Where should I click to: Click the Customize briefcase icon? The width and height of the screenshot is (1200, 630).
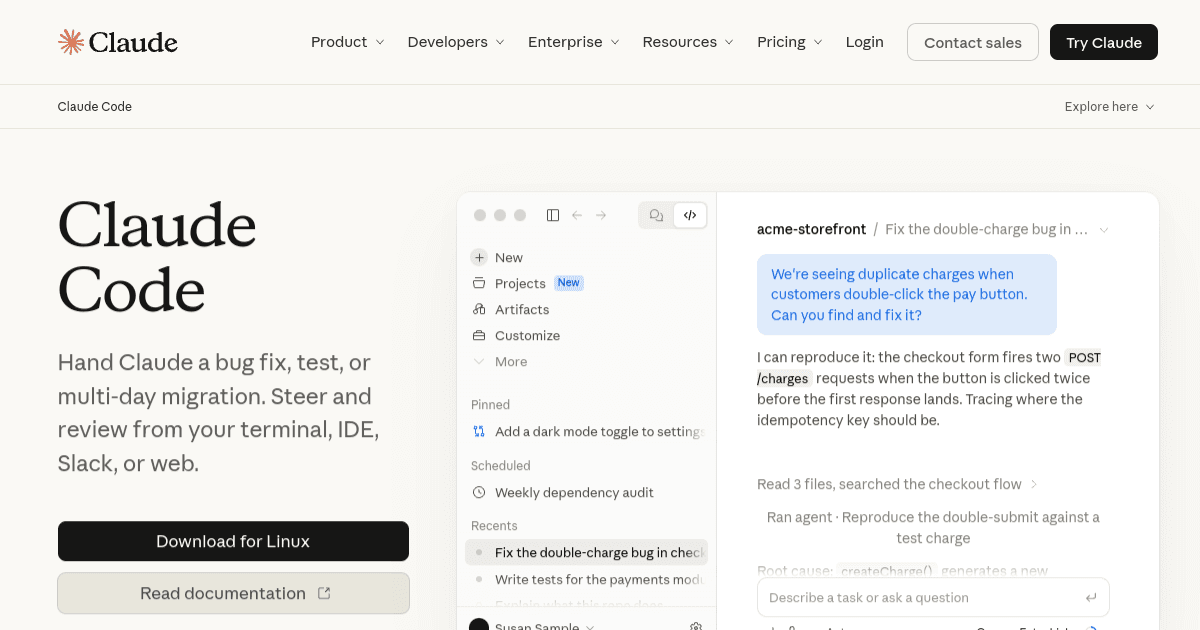pyautogui.click(x=479, y=335)
